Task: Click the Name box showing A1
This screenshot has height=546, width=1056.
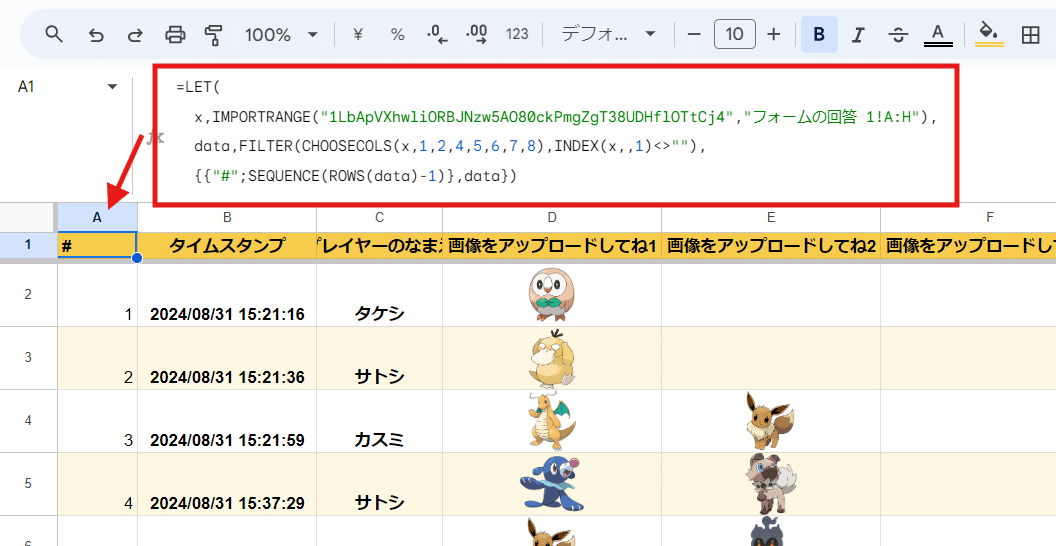Action: click(57, 87)
